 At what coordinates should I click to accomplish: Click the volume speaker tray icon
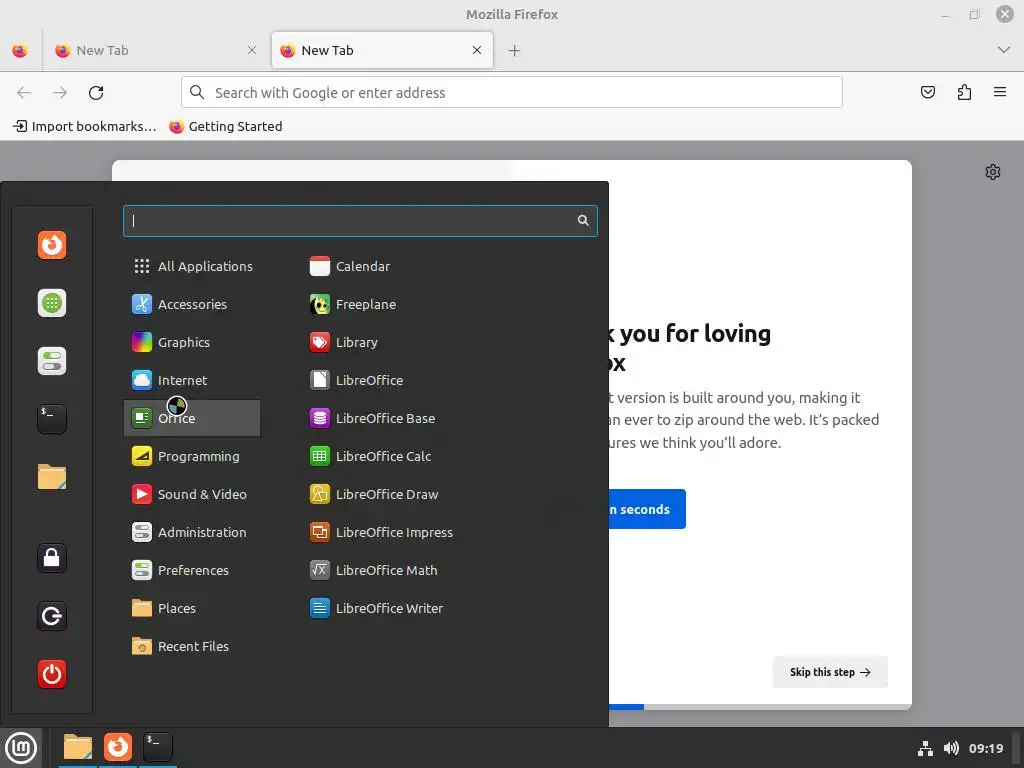point(951,748)
